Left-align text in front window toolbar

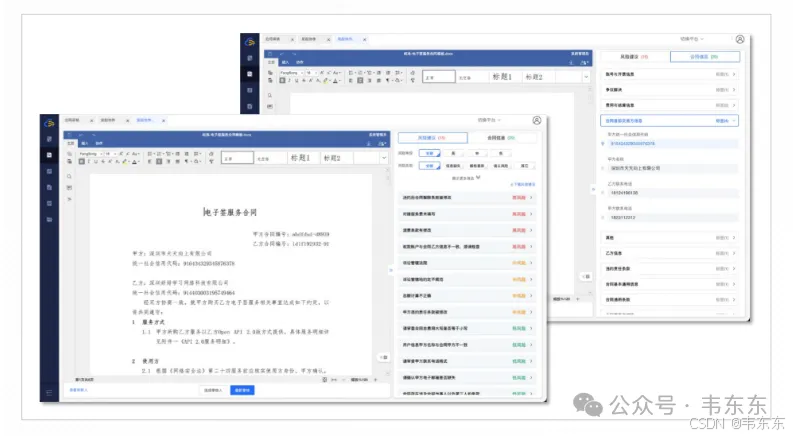[150, 162]
